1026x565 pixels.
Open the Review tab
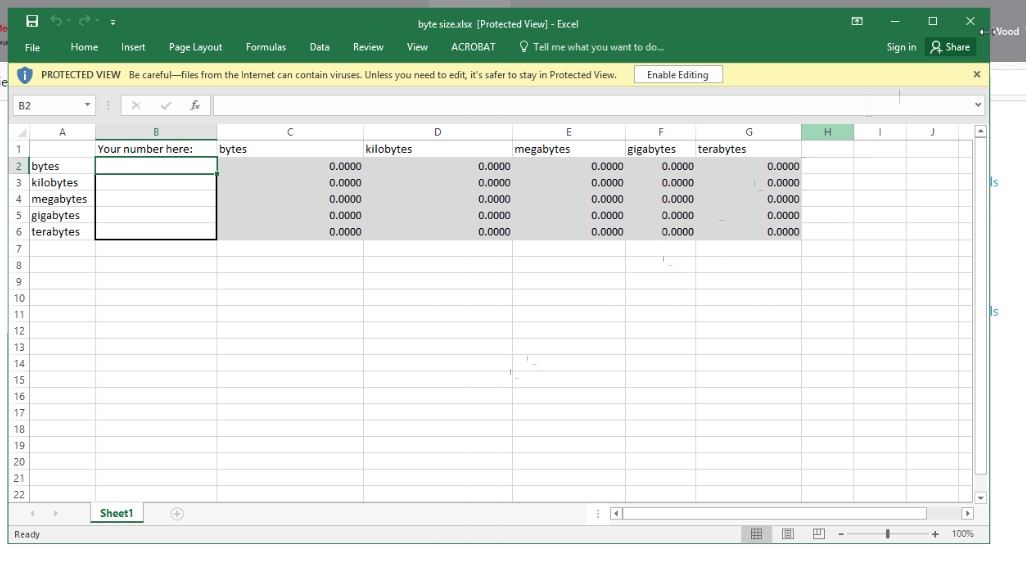368,47
